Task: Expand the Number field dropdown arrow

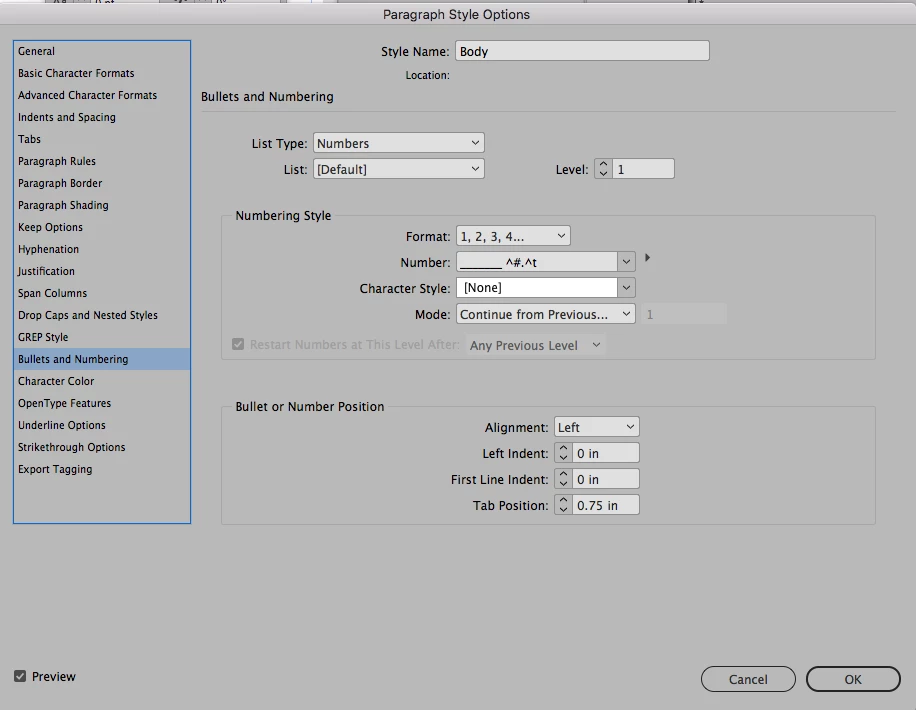Action: tap(626, 262)
